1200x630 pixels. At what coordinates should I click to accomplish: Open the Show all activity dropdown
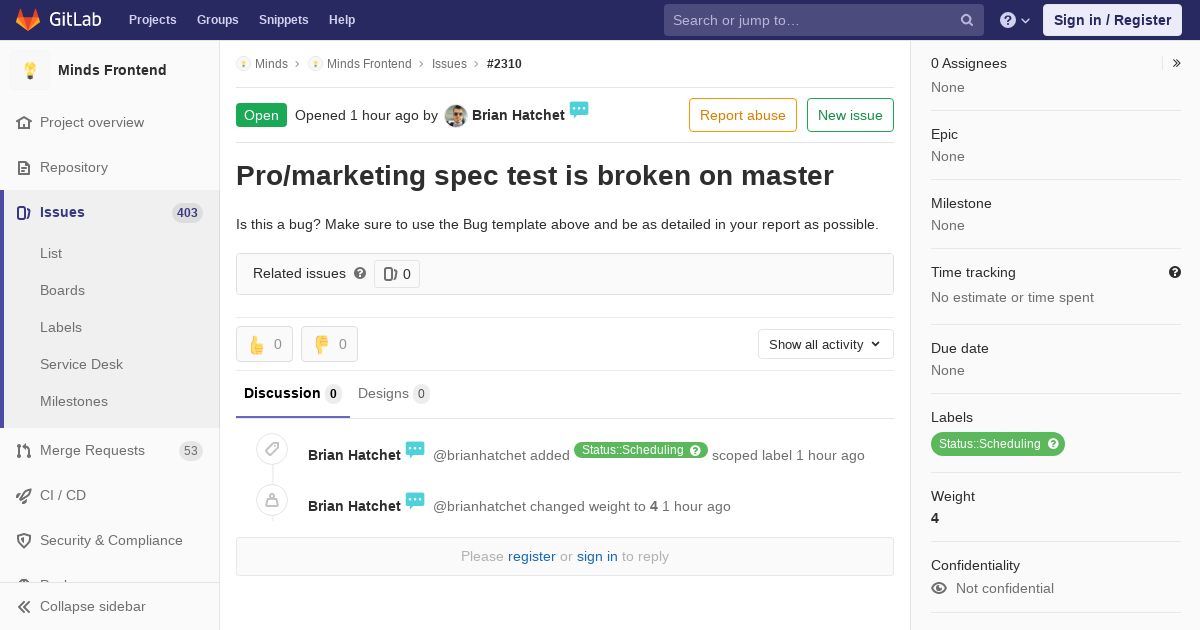[x=826, y=344]
